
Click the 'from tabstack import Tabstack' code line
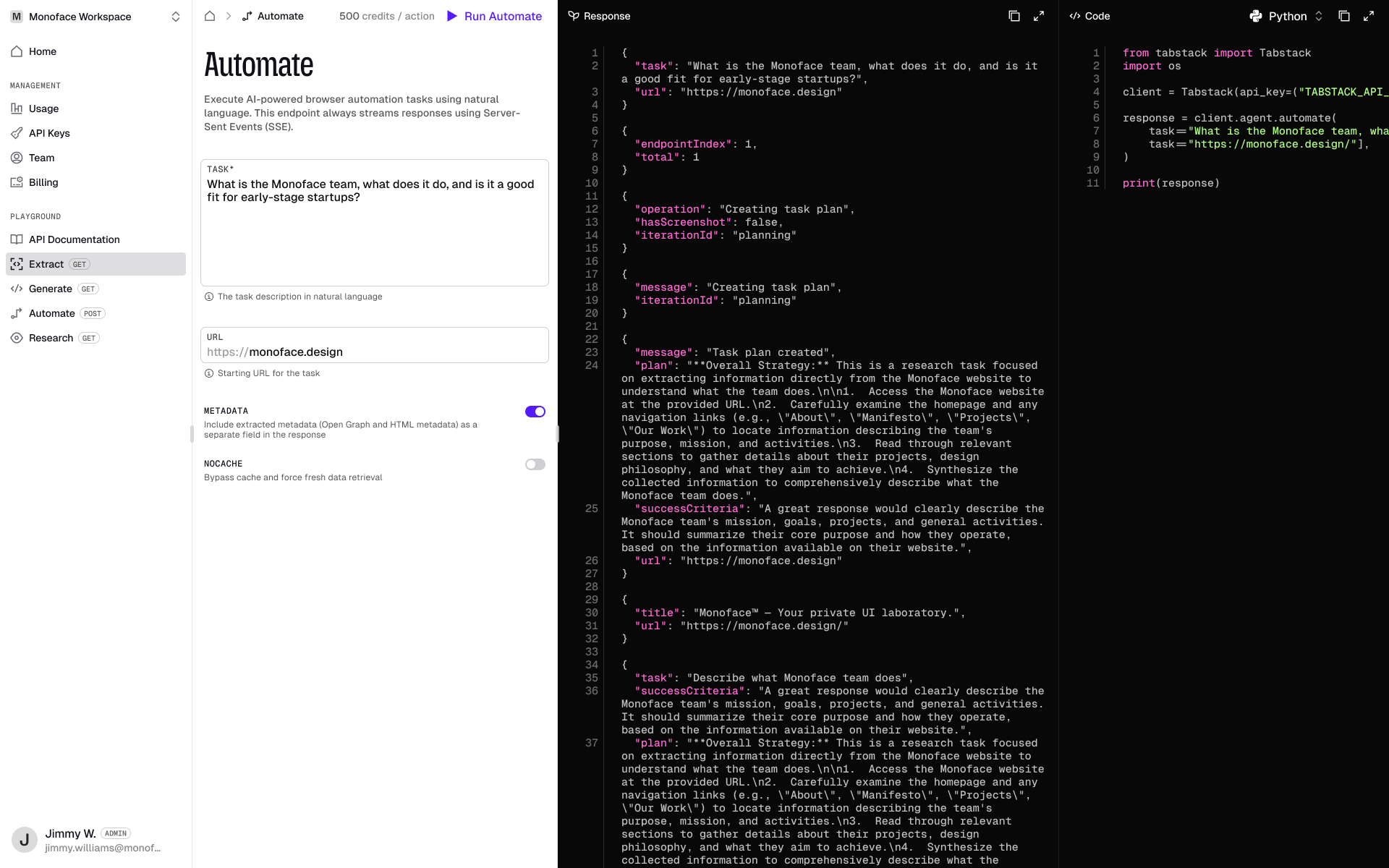[x=1217, y=53]
